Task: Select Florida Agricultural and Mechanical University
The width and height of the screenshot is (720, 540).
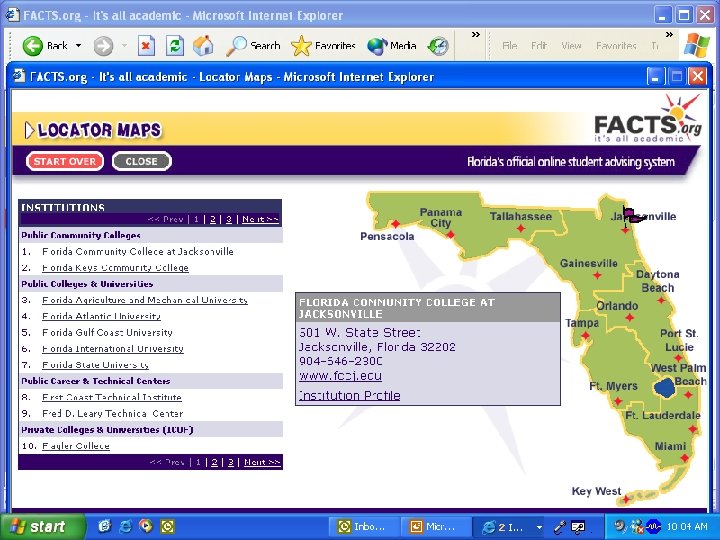Action: point(145,300)
